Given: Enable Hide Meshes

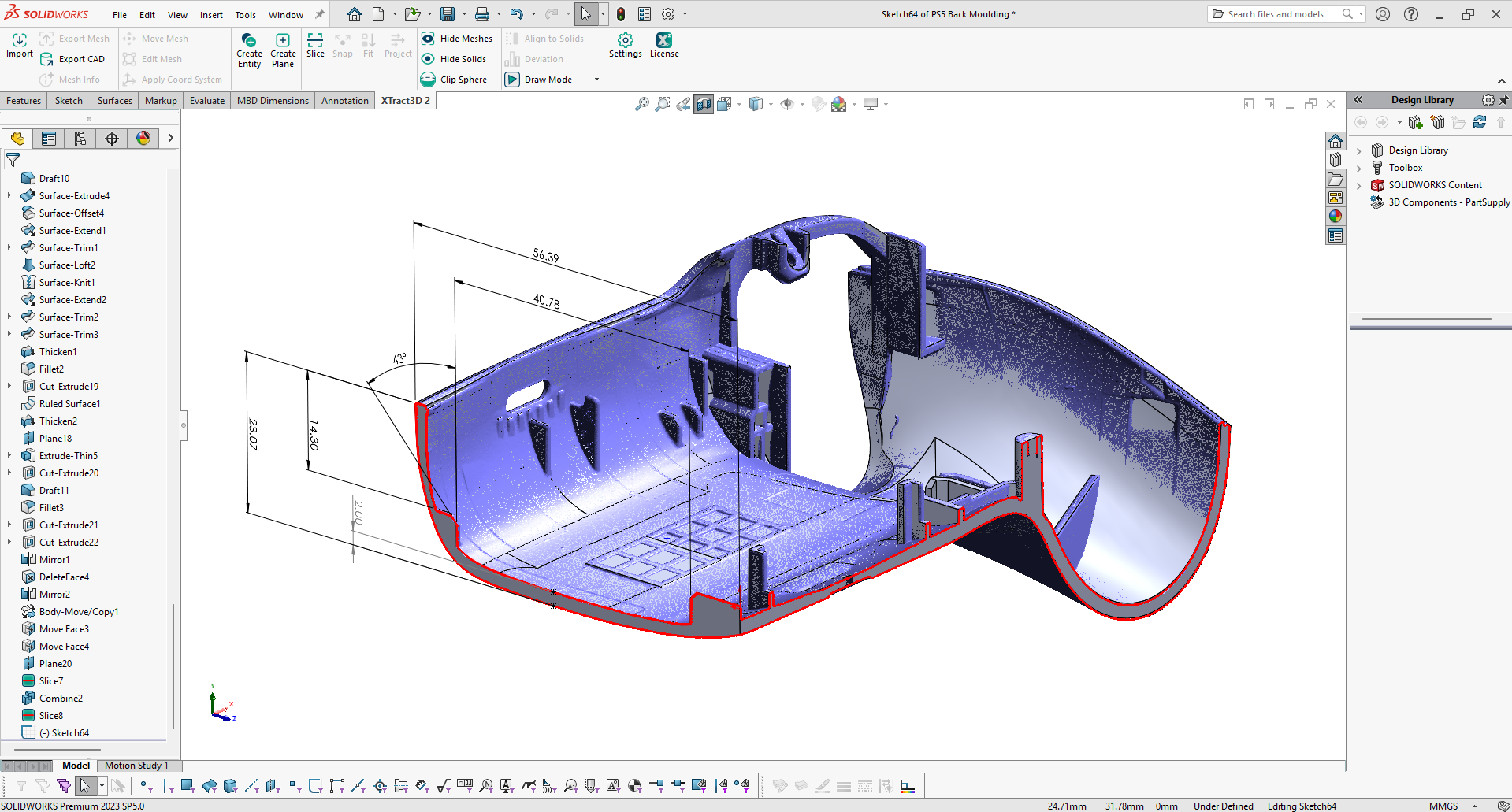Looking at the screenshot, I should 458,38.
